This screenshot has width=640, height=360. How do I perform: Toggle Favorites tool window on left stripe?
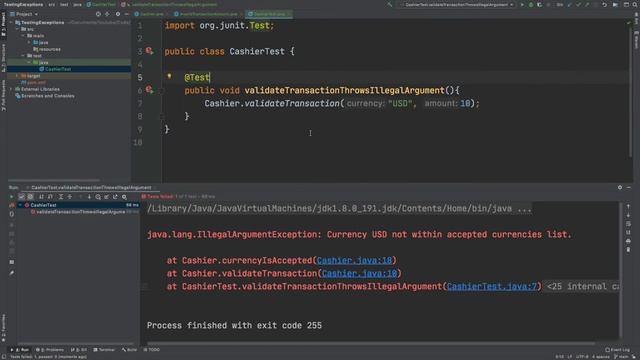pos(3,328)
